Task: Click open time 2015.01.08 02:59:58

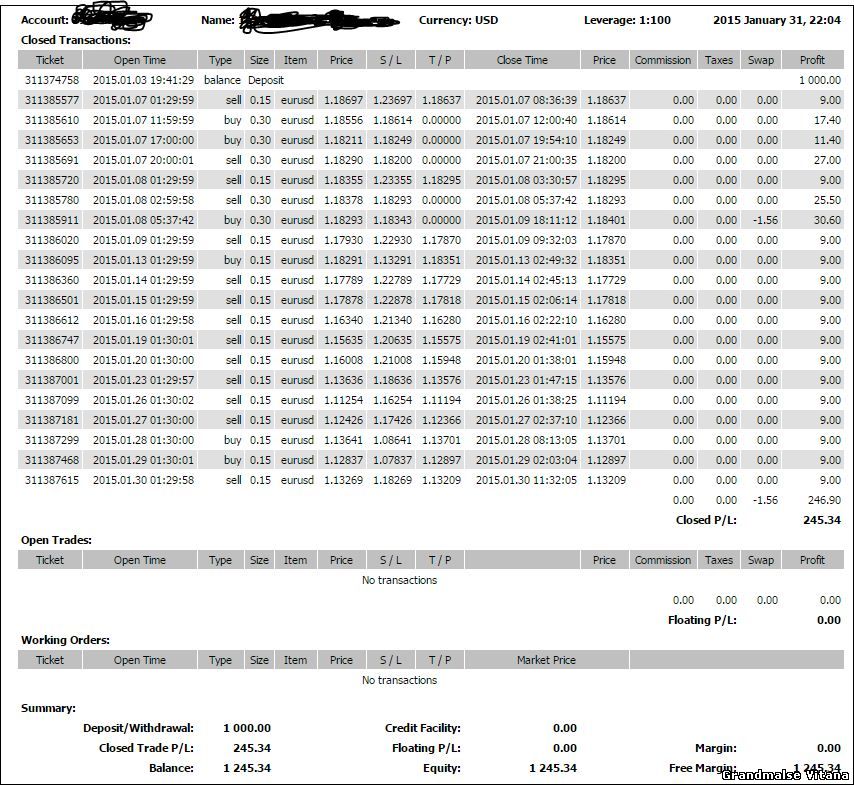Action: point(143,200)
